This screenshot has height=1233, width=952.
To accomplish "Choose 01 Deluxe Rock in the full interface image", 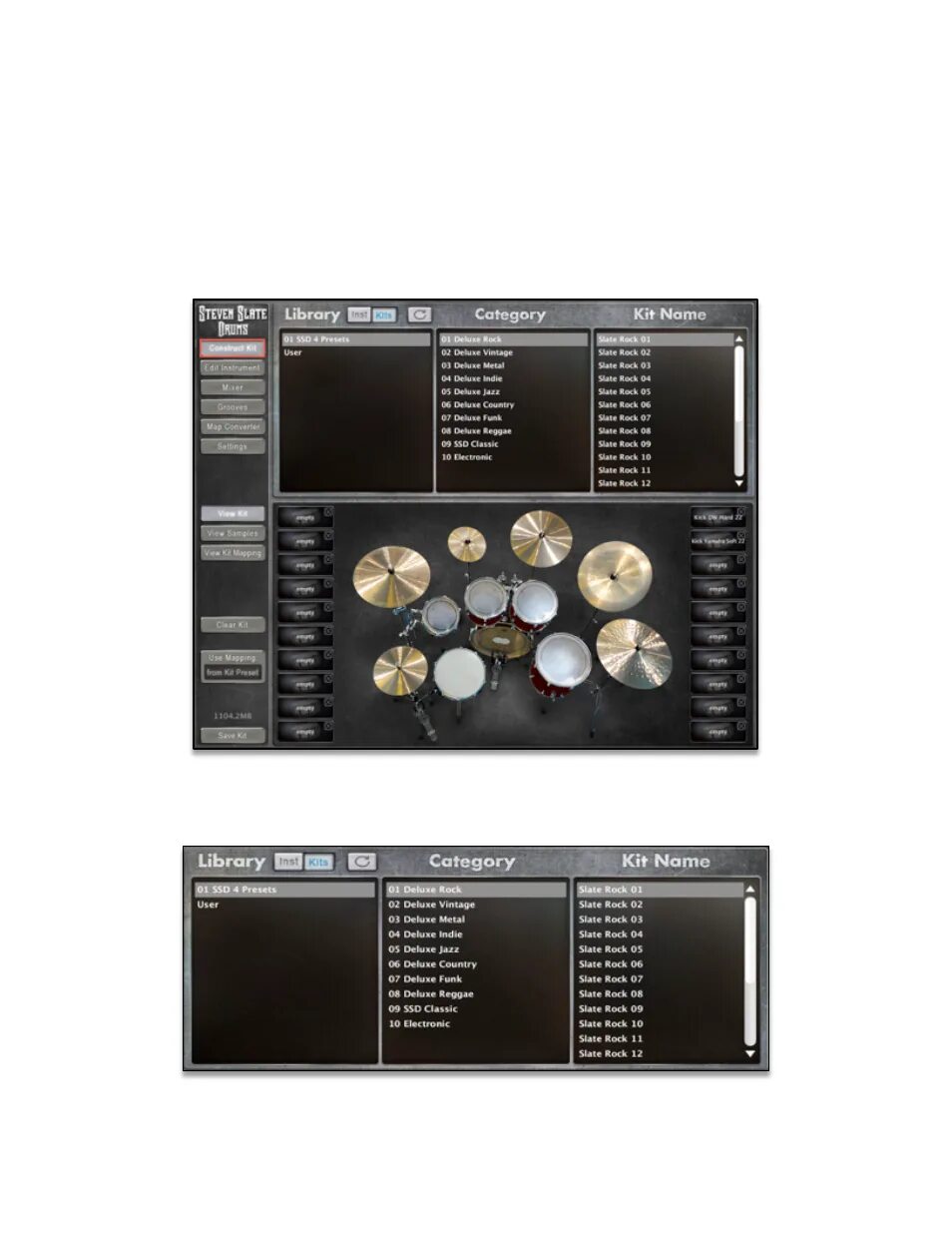I will [513, 339].
